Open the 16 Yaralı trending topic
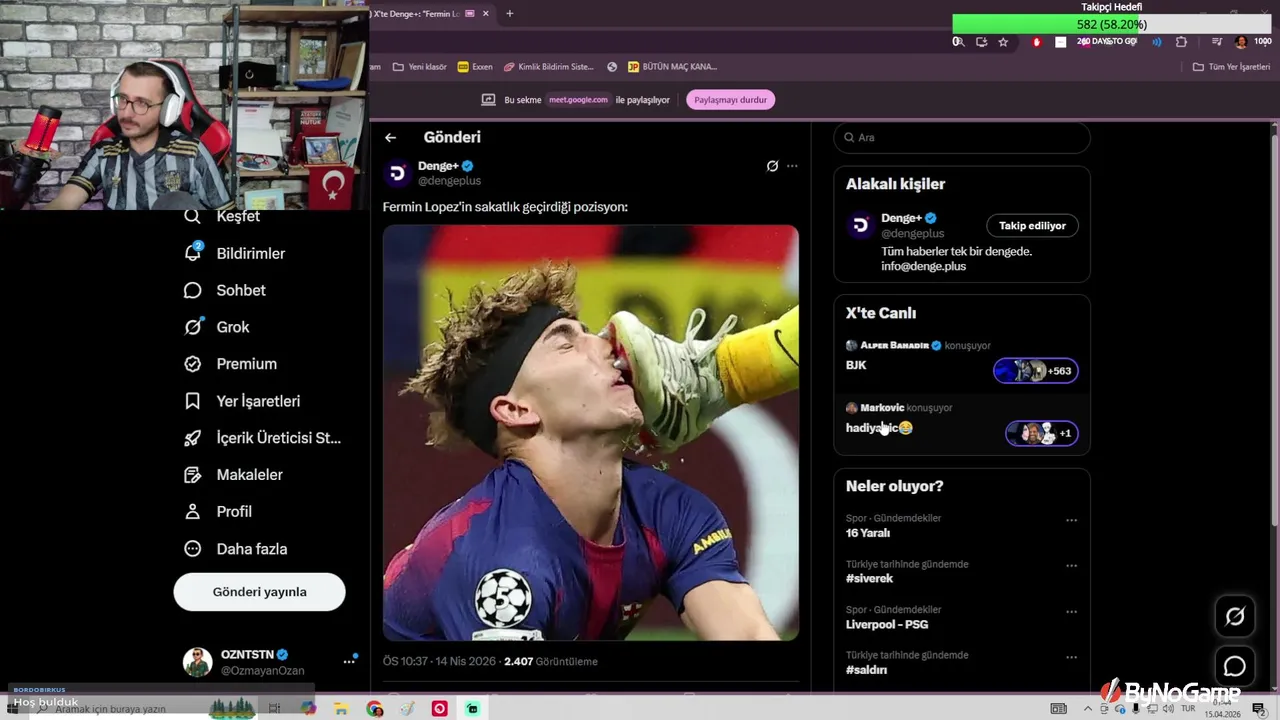Screen dimensions: 1280x720 (x=868, y=533)
